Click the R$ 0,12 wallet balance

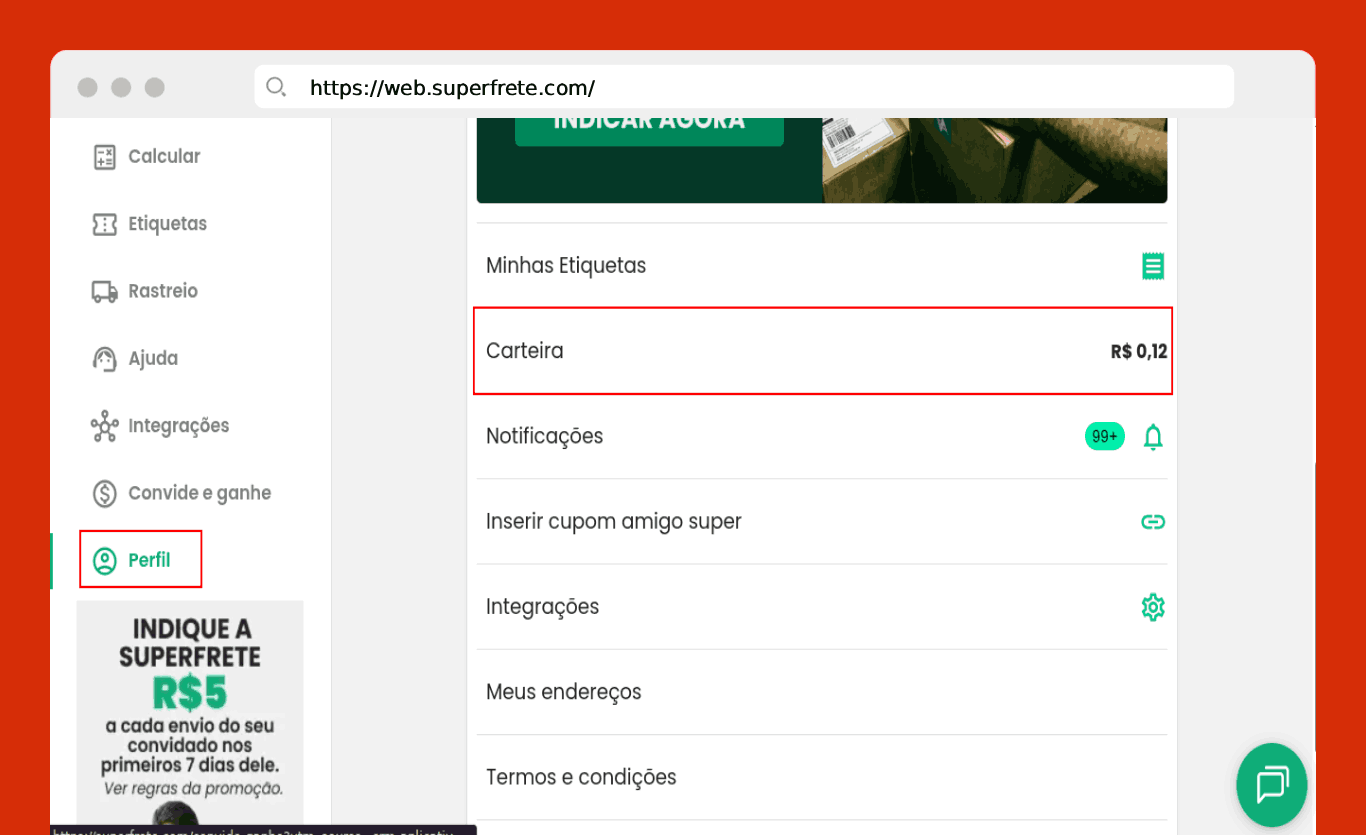[x=1139, y=351]
